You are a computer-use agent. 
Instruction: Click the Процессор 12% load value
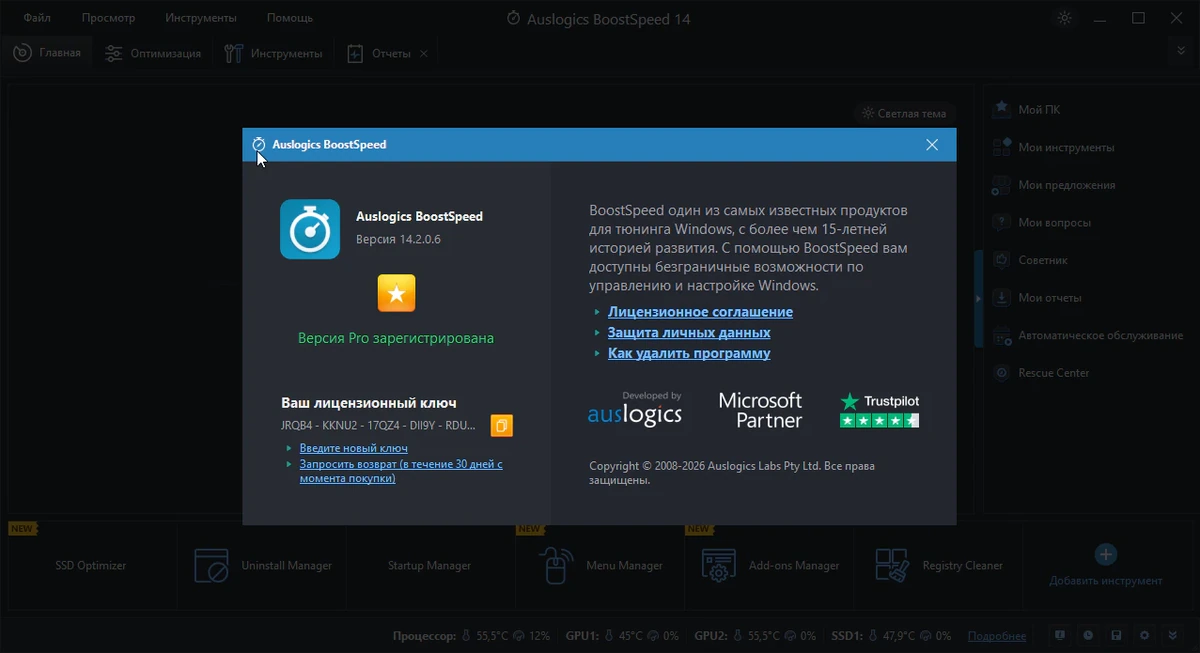point(540,636)
